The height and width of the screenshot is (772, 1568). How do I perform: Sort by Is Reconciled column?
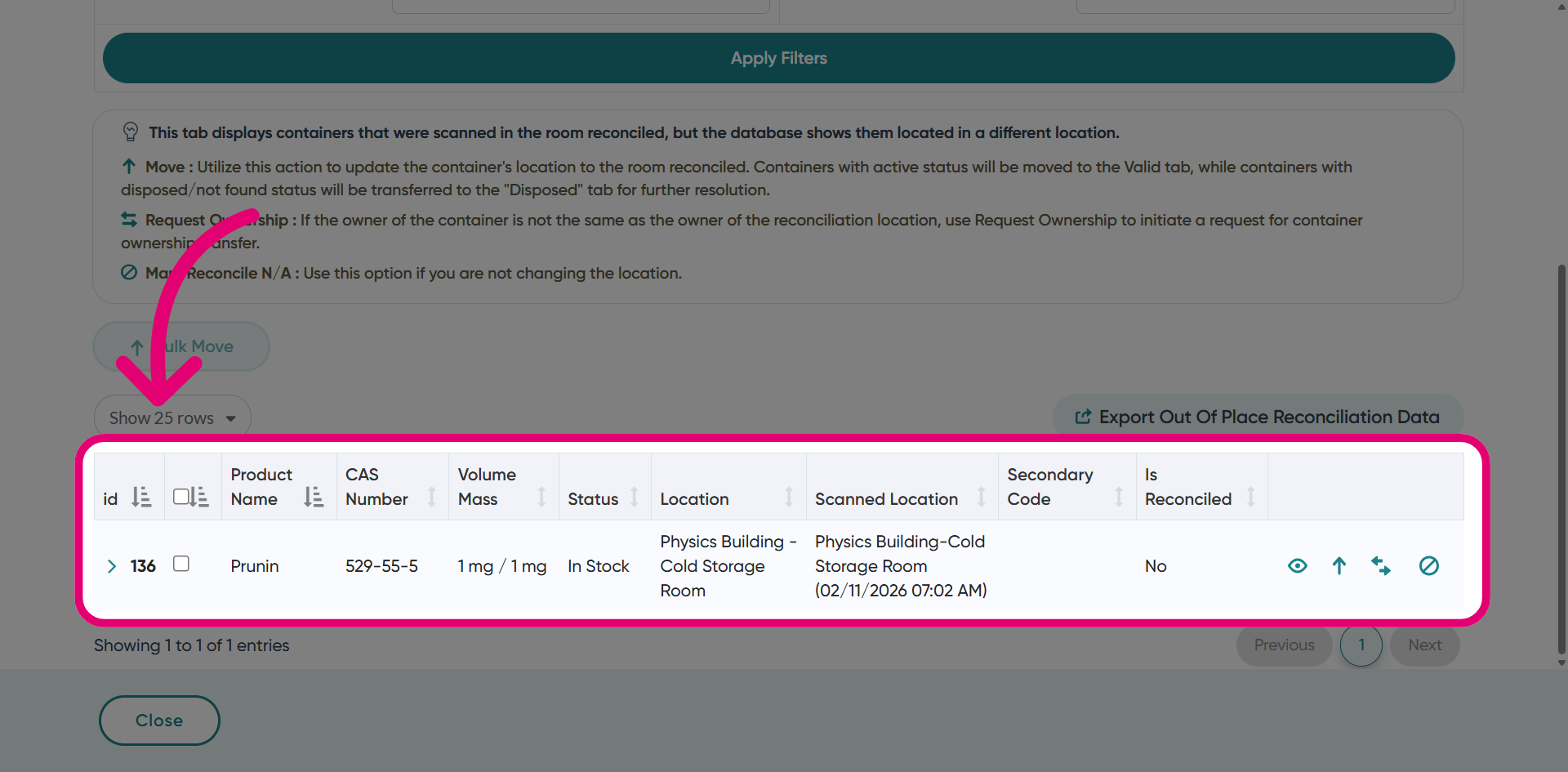pos(1250,497)
